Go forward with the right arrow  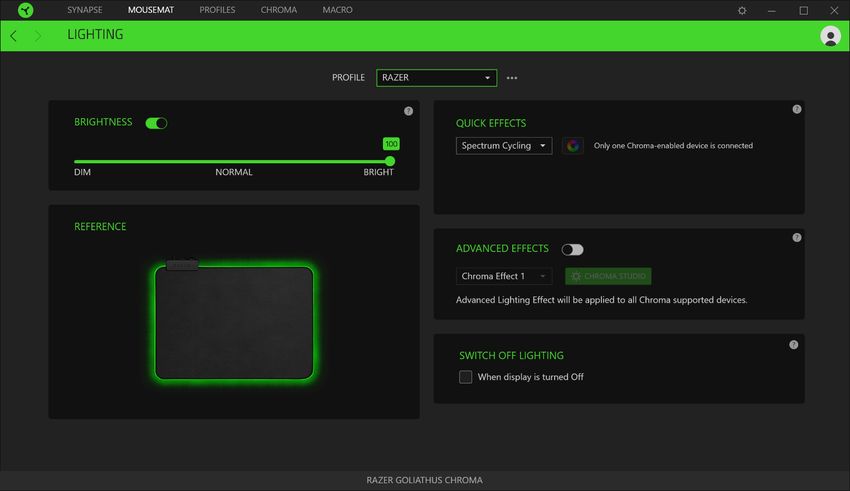click(x=37, y=36)
